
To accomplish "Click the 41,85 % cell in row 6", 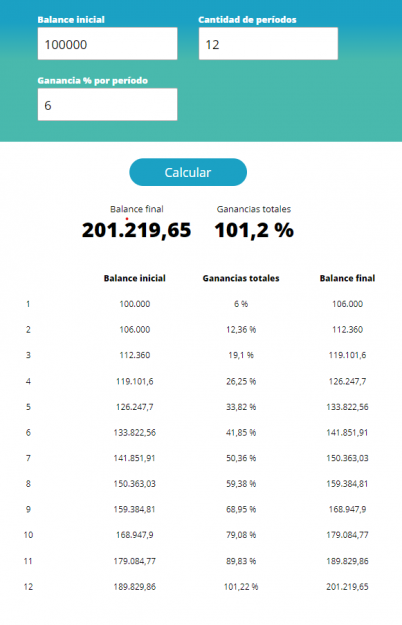I will point(241,432).
